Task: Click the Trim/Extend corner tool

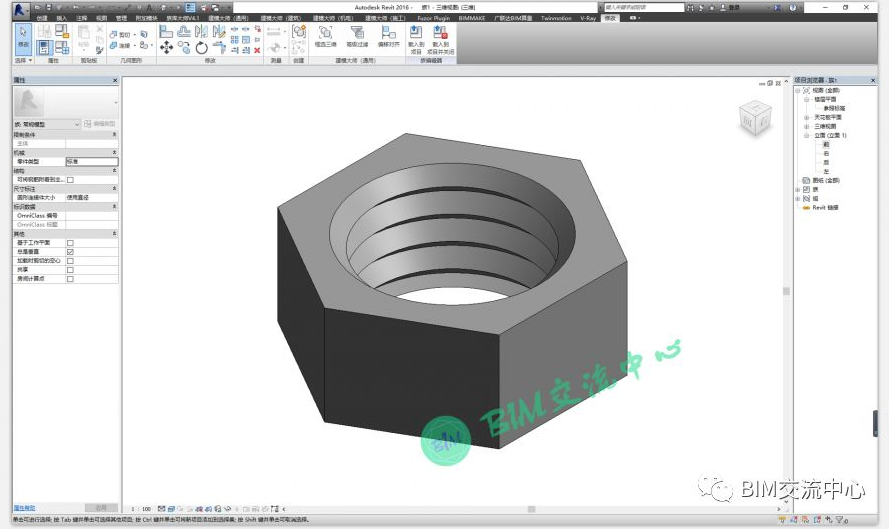Action: coord(219,49)
